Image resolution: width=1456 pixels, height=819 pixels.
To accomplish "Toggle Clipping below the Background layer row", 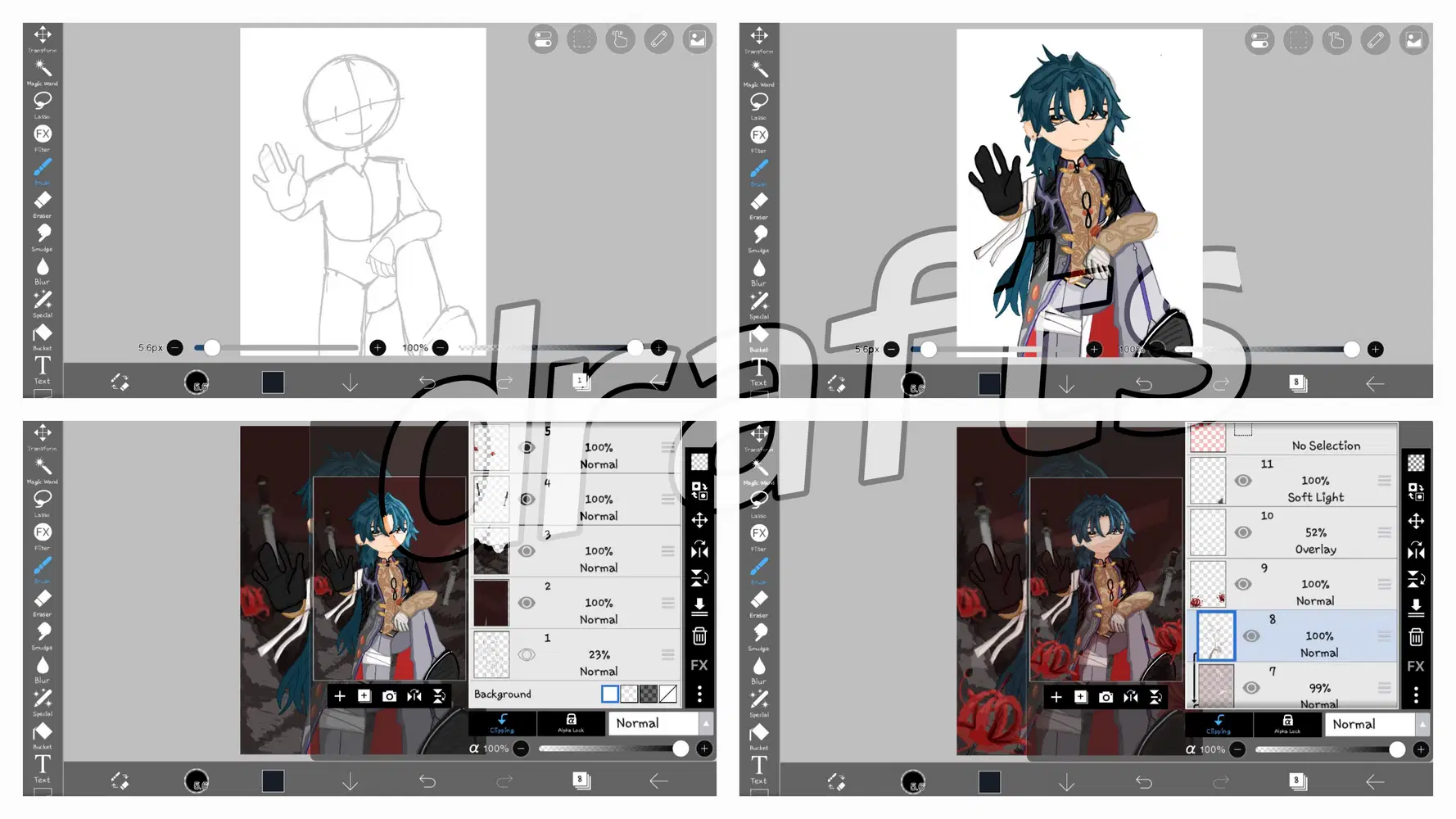I will coord(502,722).
